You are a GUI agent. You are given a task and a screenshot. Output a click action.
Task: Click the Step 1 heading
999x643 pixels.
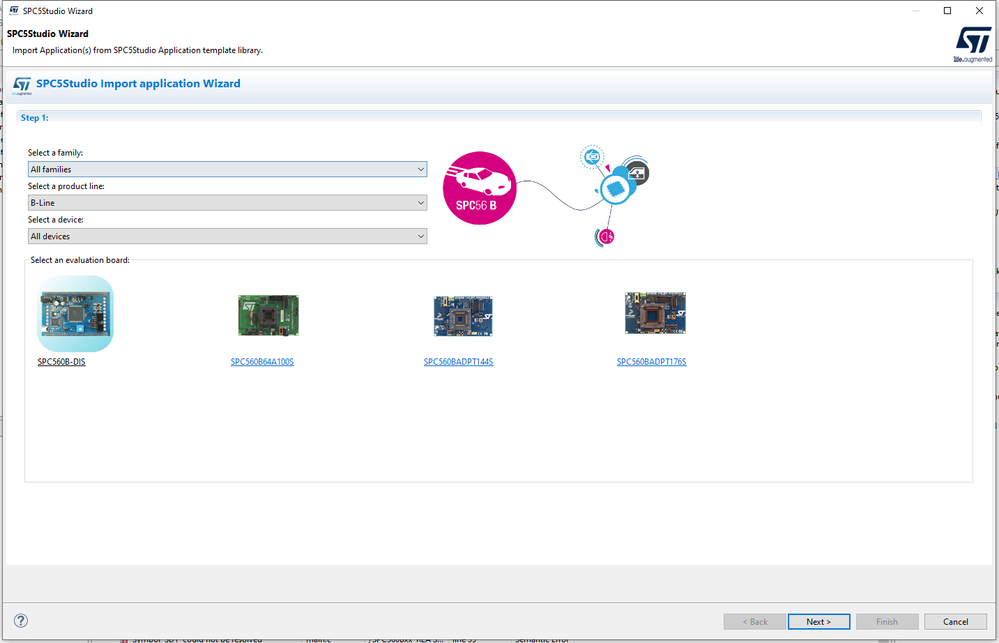click(34, 118)
